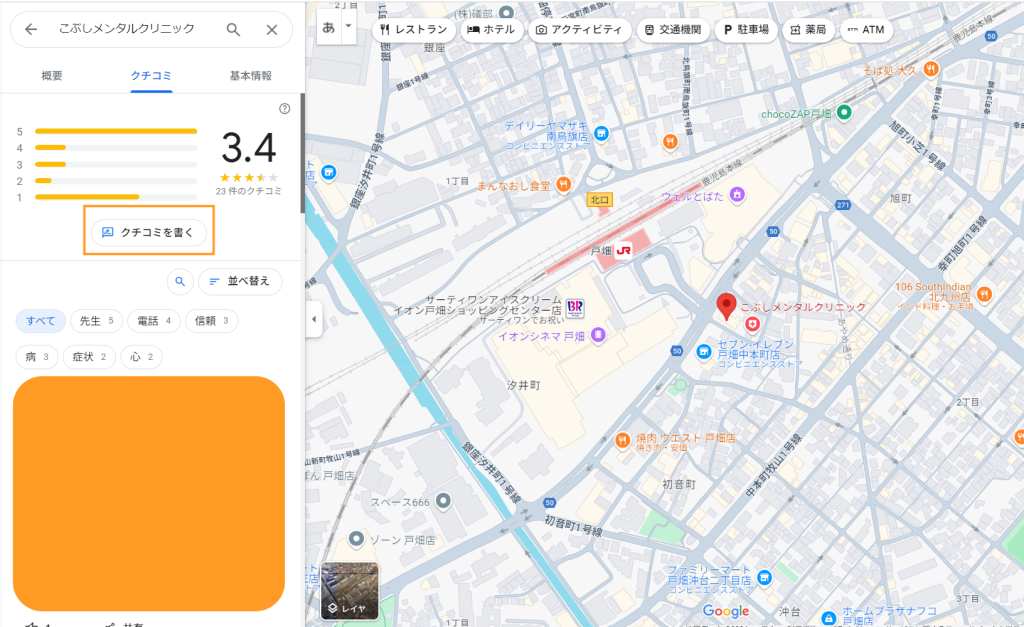1024x627 pixels.
Task: Click the magnifier search icon in search box
Action: (233, 30)
